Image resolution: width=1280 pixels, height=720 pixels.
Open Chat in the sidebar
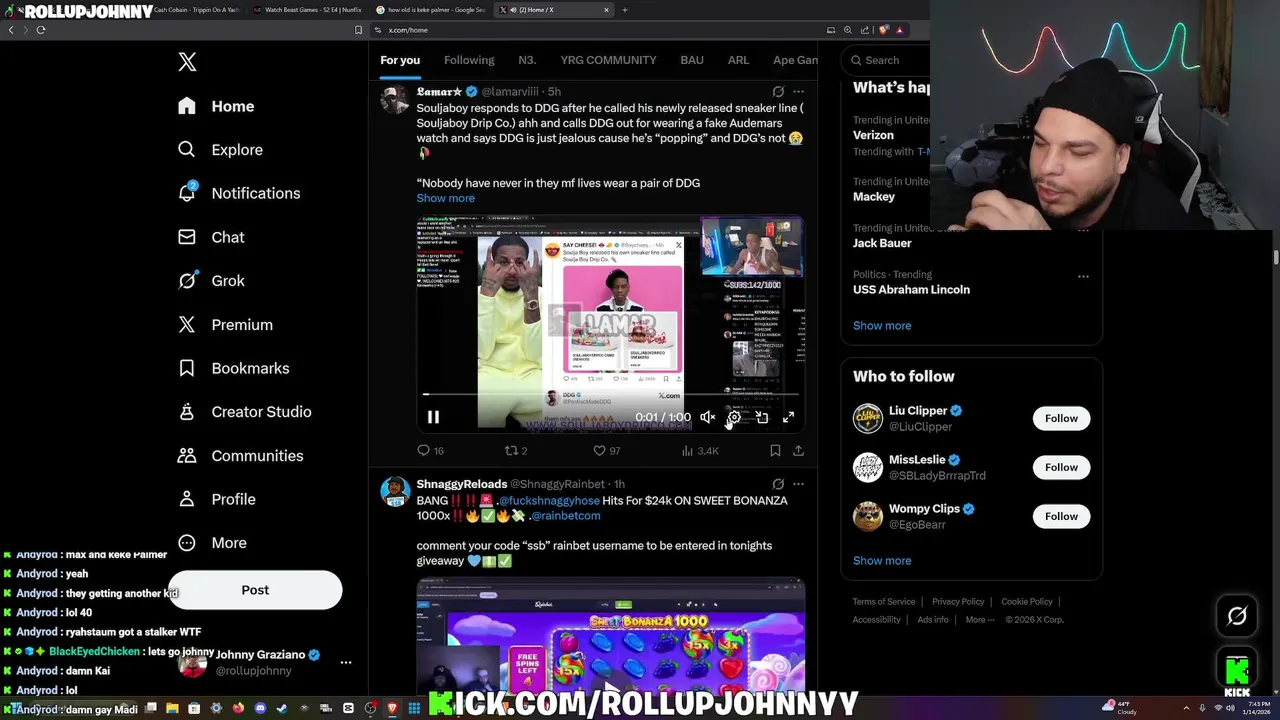click(211, 237)
